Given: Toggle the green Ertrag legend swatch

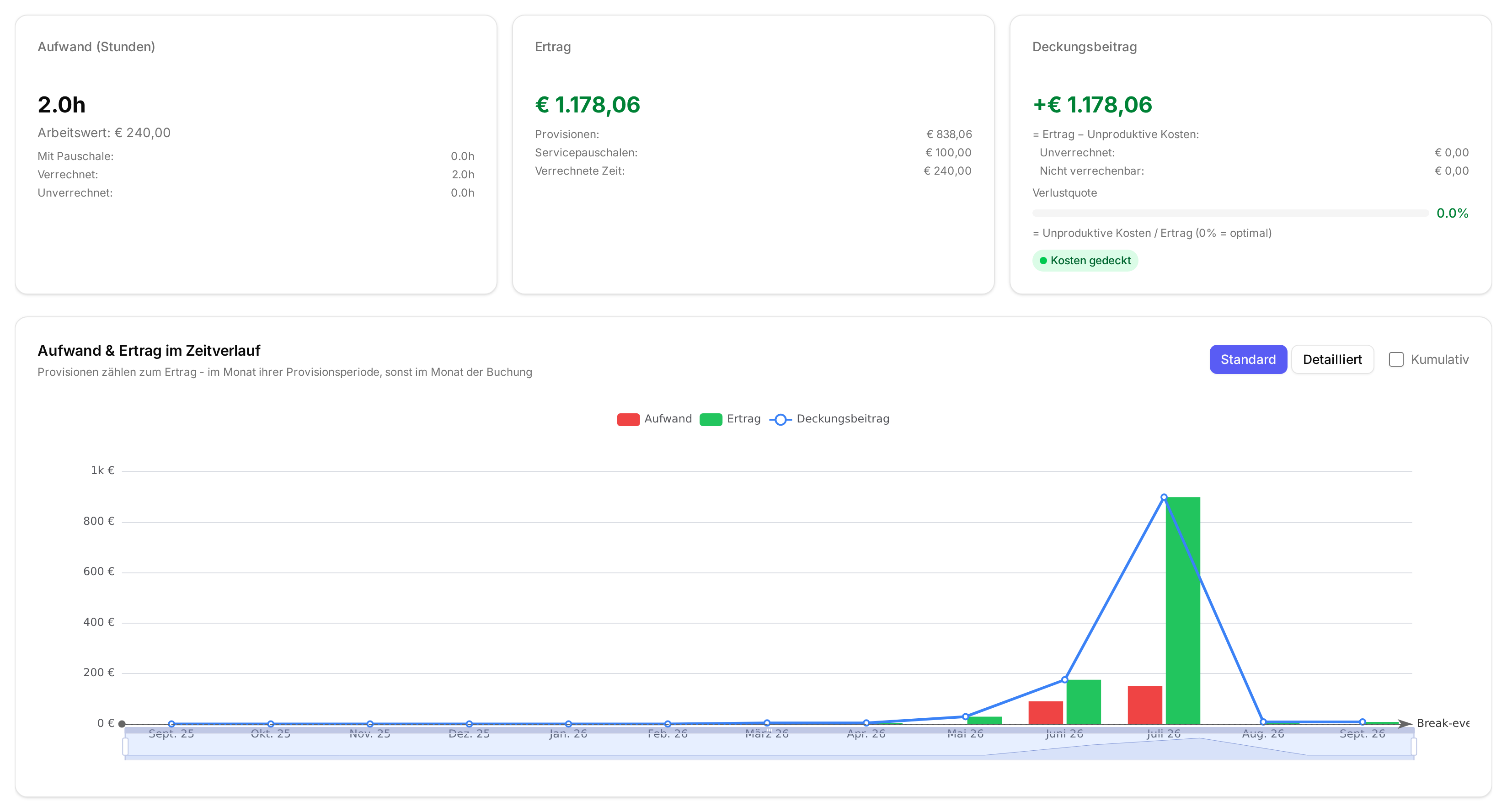Looking at the screenshot, I should pos(710,419).
